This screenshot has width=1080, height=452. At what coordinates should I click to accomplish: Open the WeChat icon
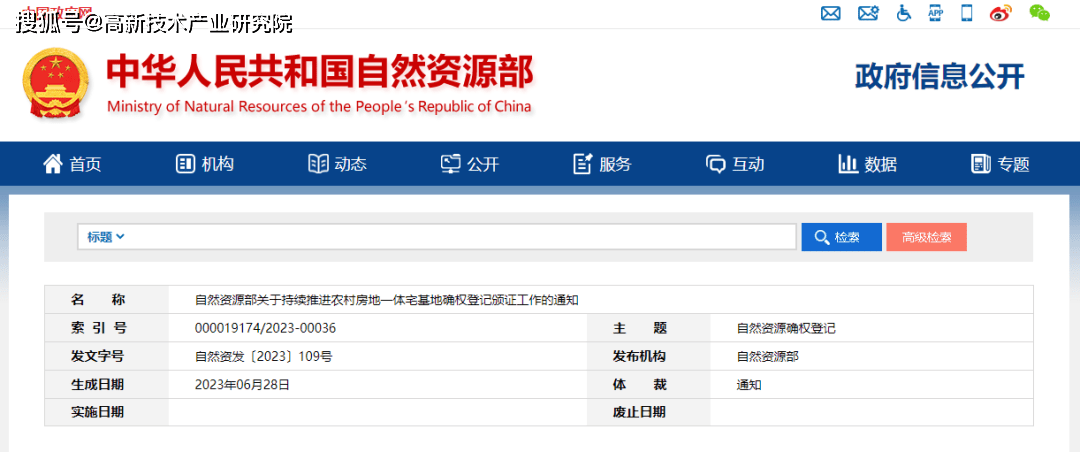tap(1040, 12)
